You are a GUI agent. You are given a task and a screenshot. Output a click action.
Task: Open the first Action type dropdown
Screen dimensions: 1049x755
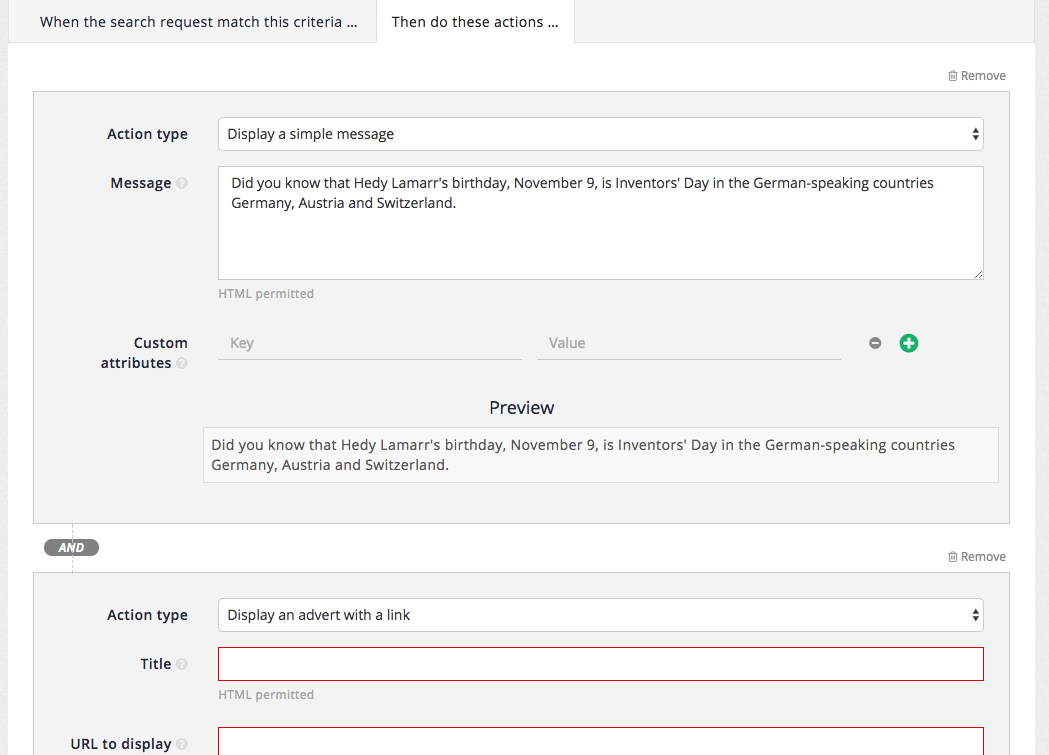(x=600, y=134)
